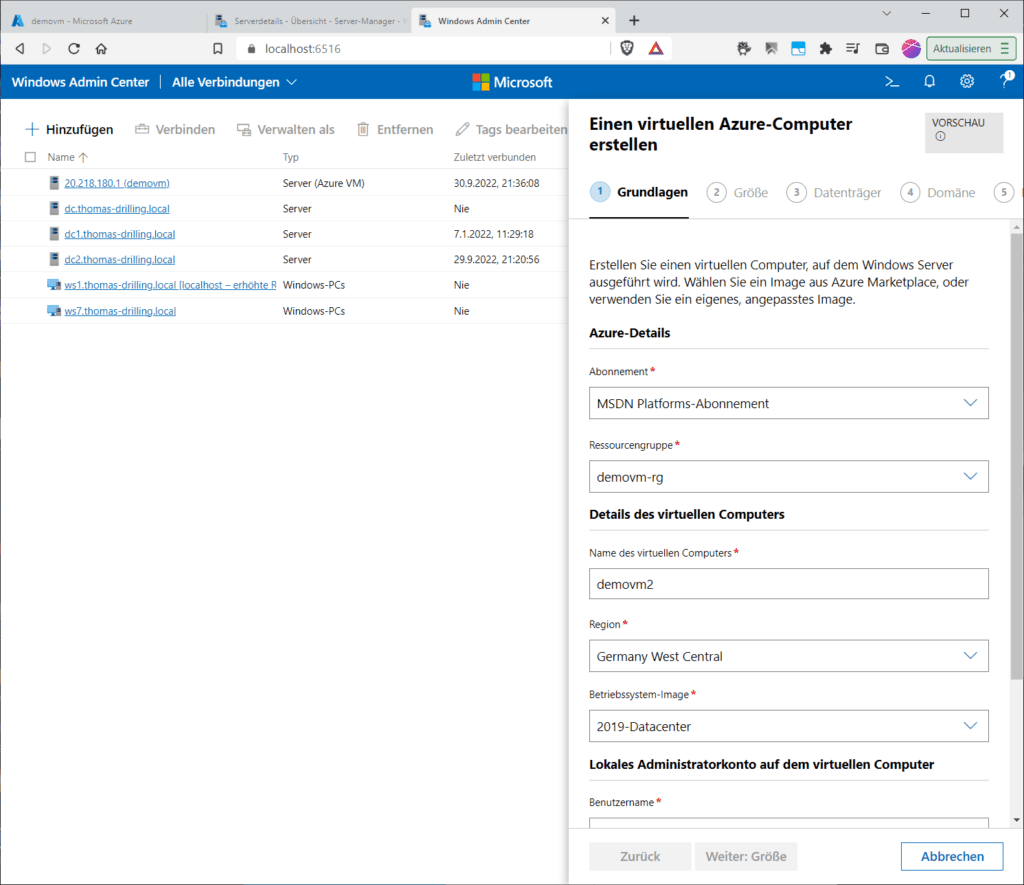
Task: Open the Betriebssystem-Image dropdown
Action: point(788,726)
